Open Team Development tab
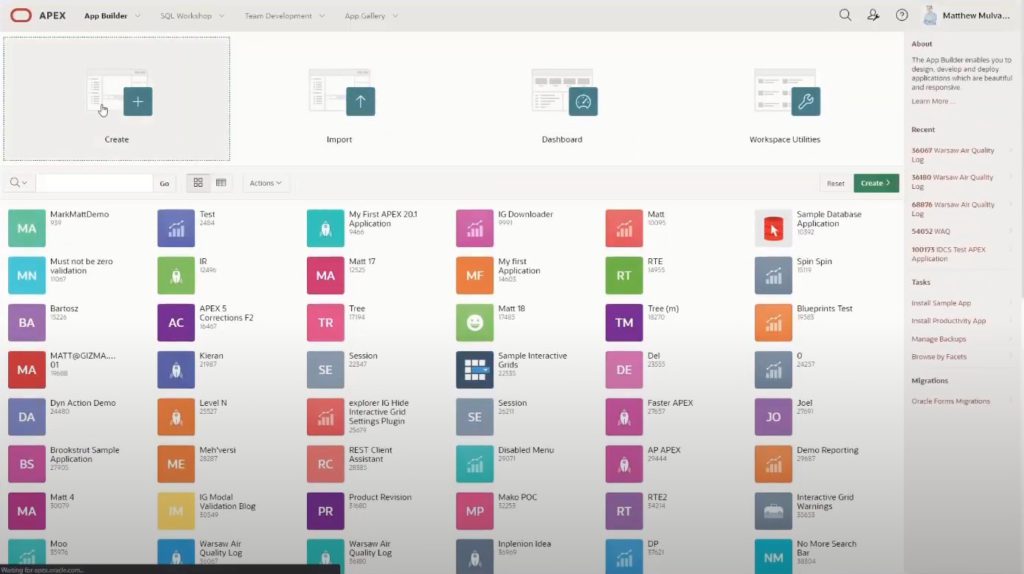This screenshot has width=1024, height=574. click(278, 16)
